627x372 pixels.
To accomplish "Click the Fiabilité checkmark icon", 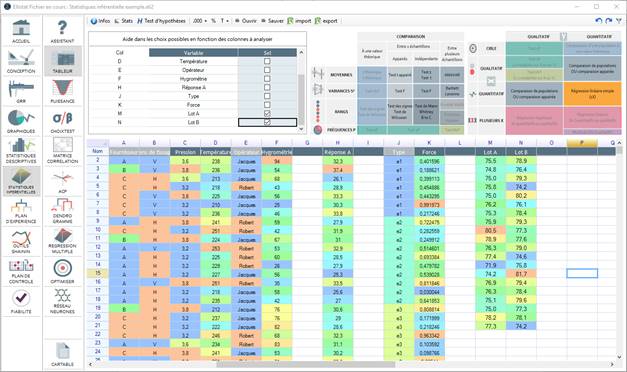I will tap(21, 302).
